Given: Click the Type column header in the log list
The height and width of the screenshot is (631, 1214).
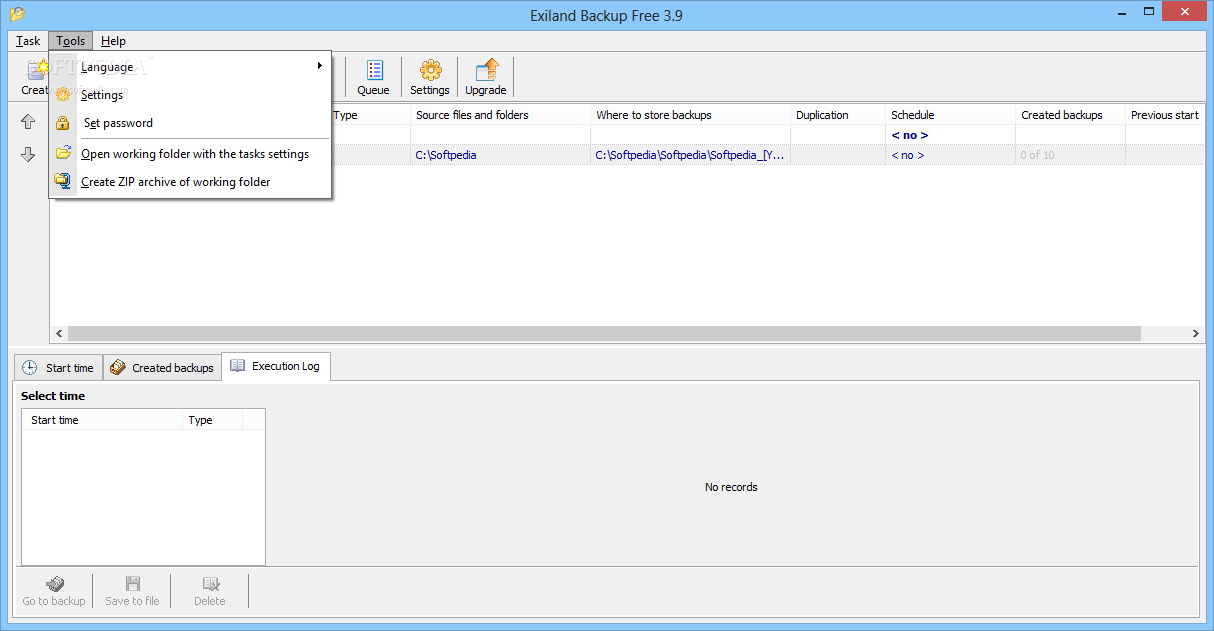Looking at the screenshot, I should pos(213,420).
